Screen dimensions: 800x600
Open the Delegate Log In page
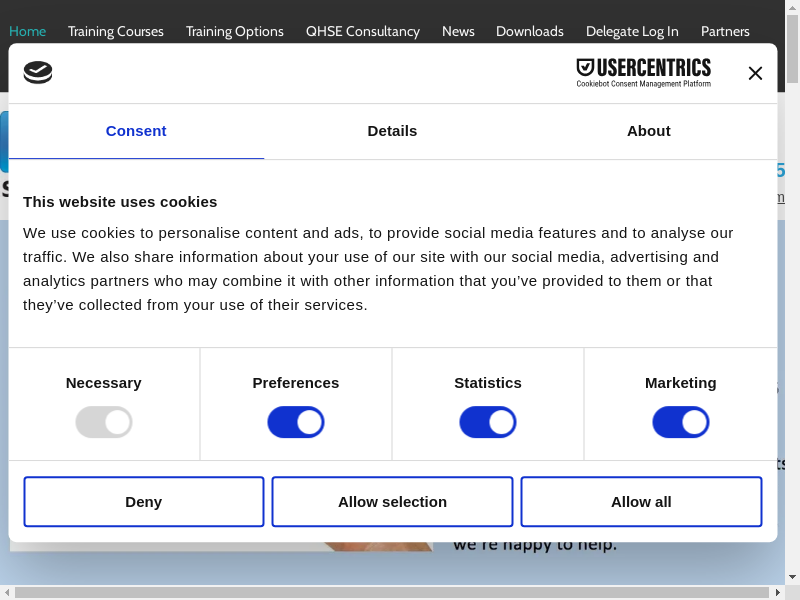(632, 31)
